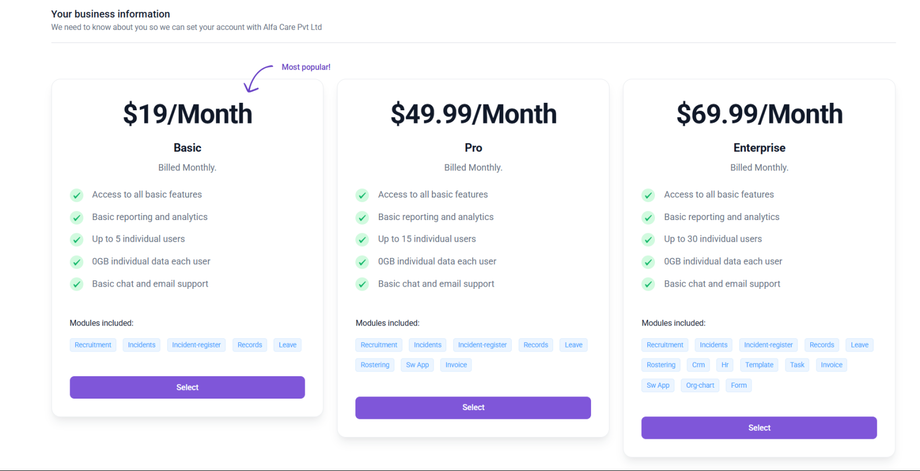This screenshot has height=471, width=920.
Task: Click the Crm module tag in Enterprise plan
Action: pos(698,365)
